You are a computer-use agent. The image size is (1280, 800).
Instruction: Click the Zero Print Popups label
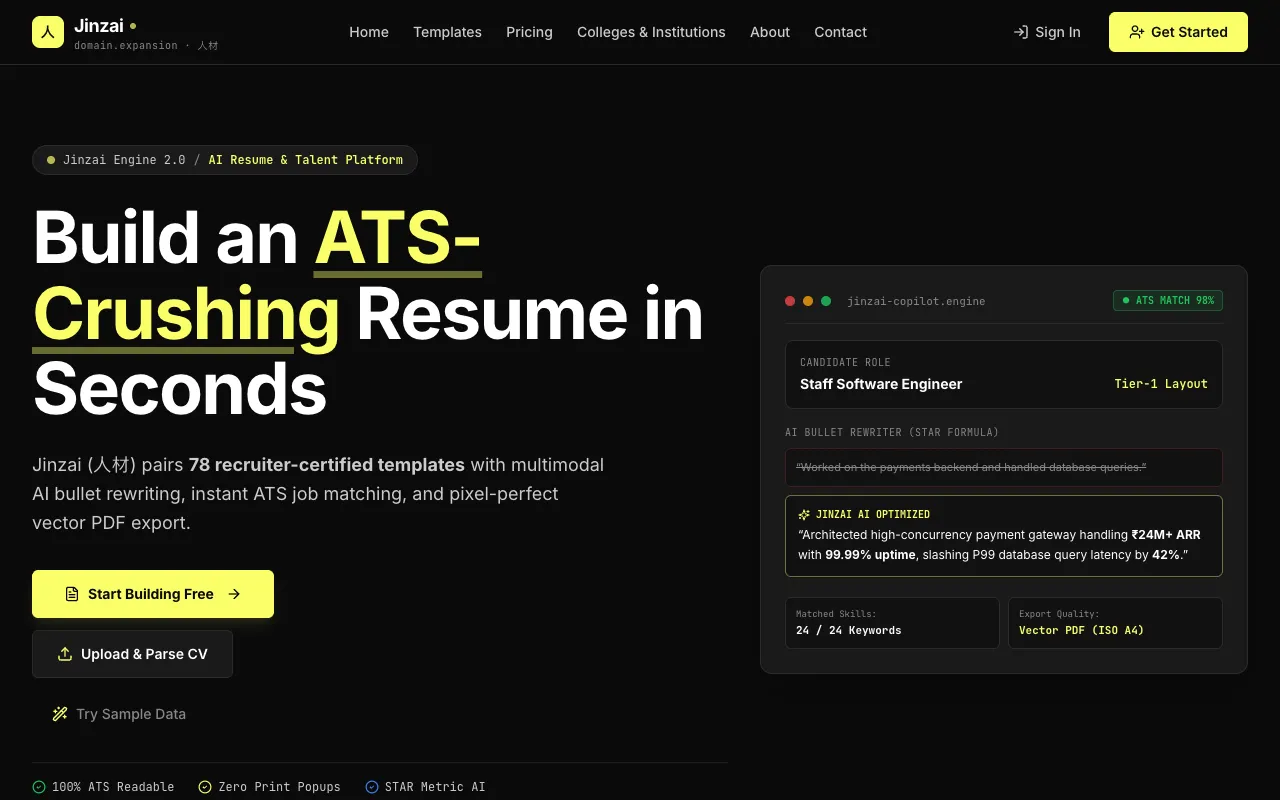point(280,787)
